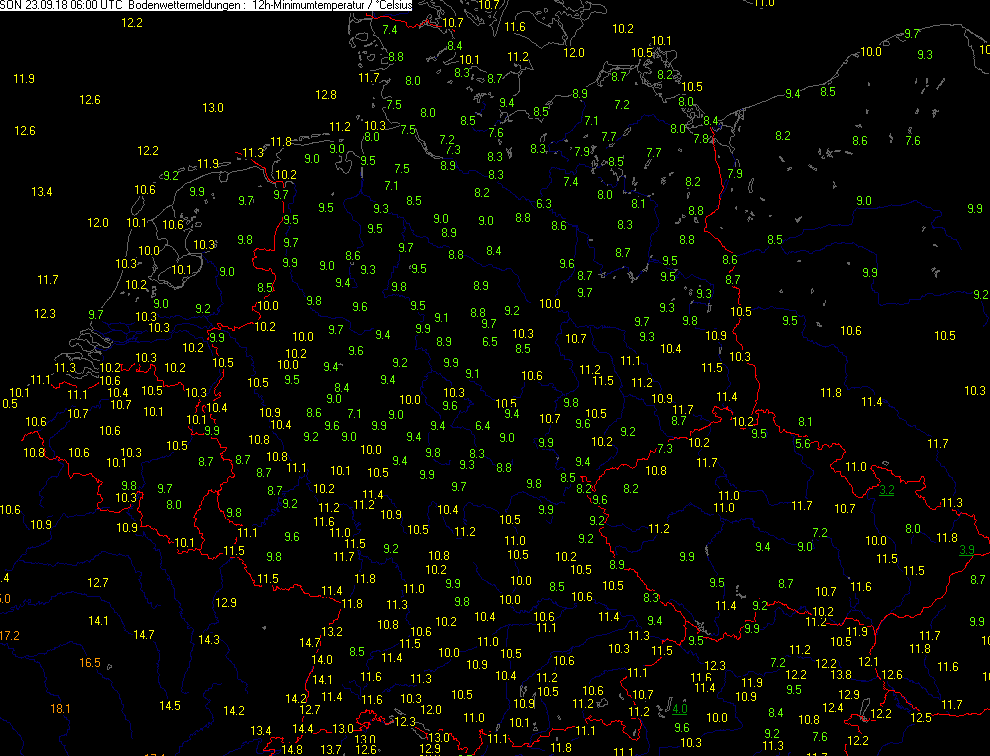Viewport: 990px width, 756px height.
Task: Click the 14.5 temperature reading
Action: point(170,705)
